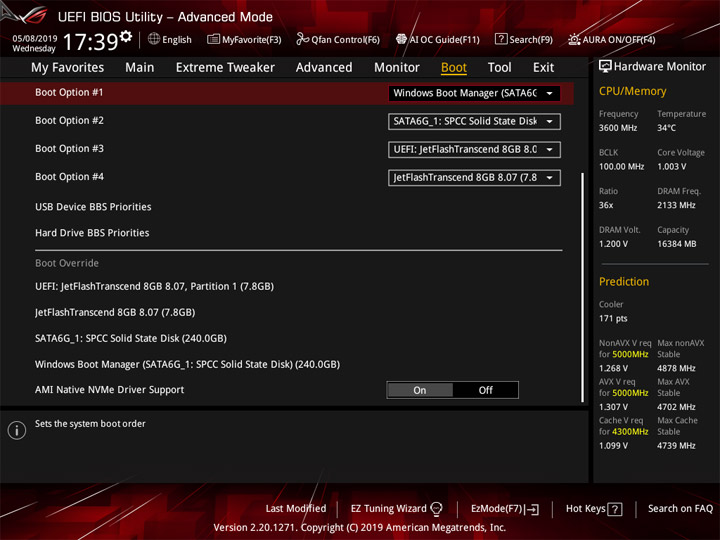Switch to EzMode(F7)

[497, 509]
